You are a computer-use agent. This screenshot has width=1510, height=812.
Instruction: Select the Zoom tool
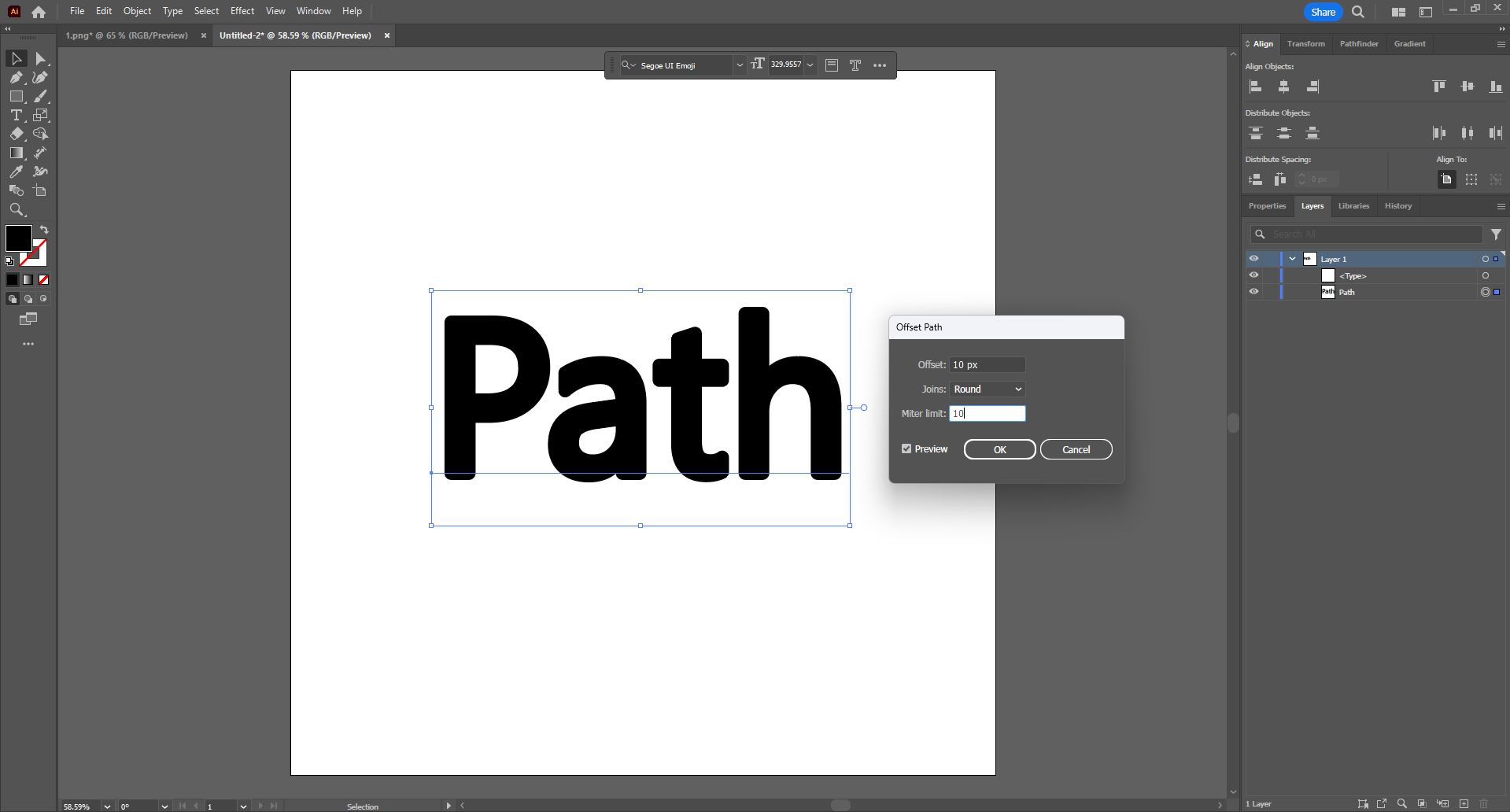(x=16, y=209)
